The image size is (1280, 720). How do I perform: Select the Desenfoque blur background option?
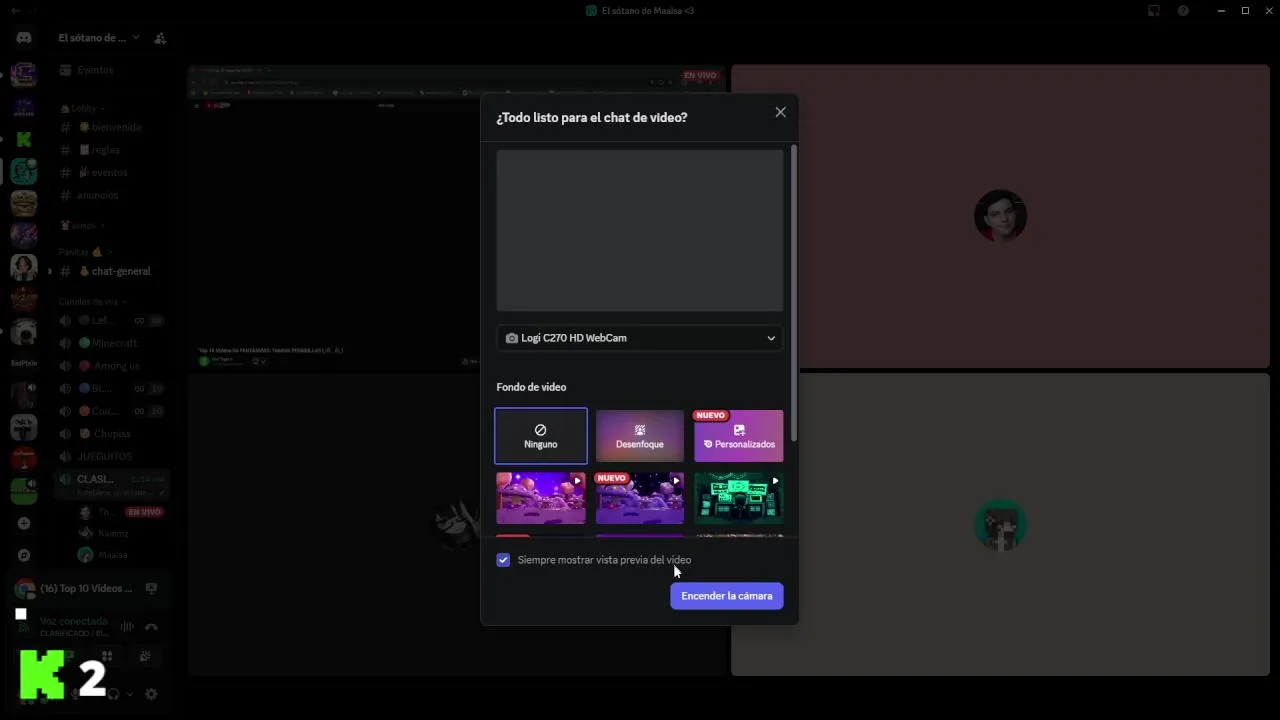click(640, 436)
